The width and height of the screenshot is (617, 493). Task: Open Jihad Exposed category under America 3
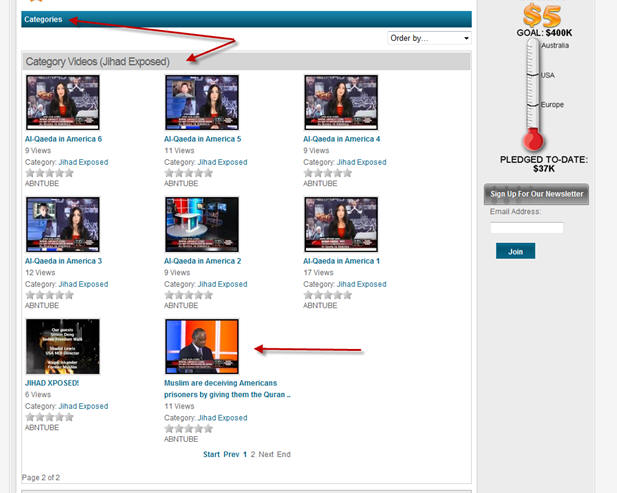coord(83,284)
